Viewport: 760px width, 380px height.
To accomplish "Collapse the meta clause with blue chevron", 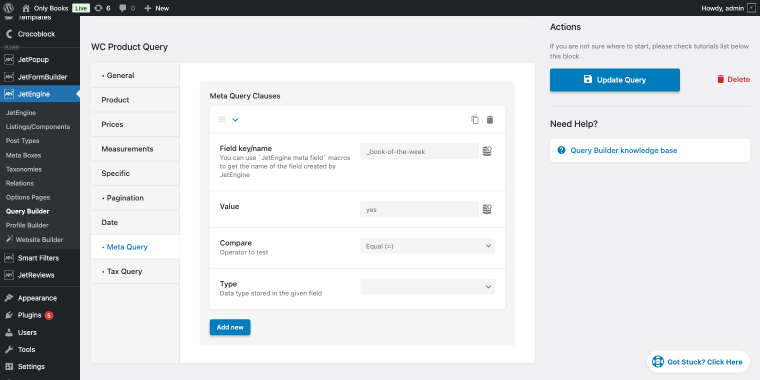I will [235, 120].
